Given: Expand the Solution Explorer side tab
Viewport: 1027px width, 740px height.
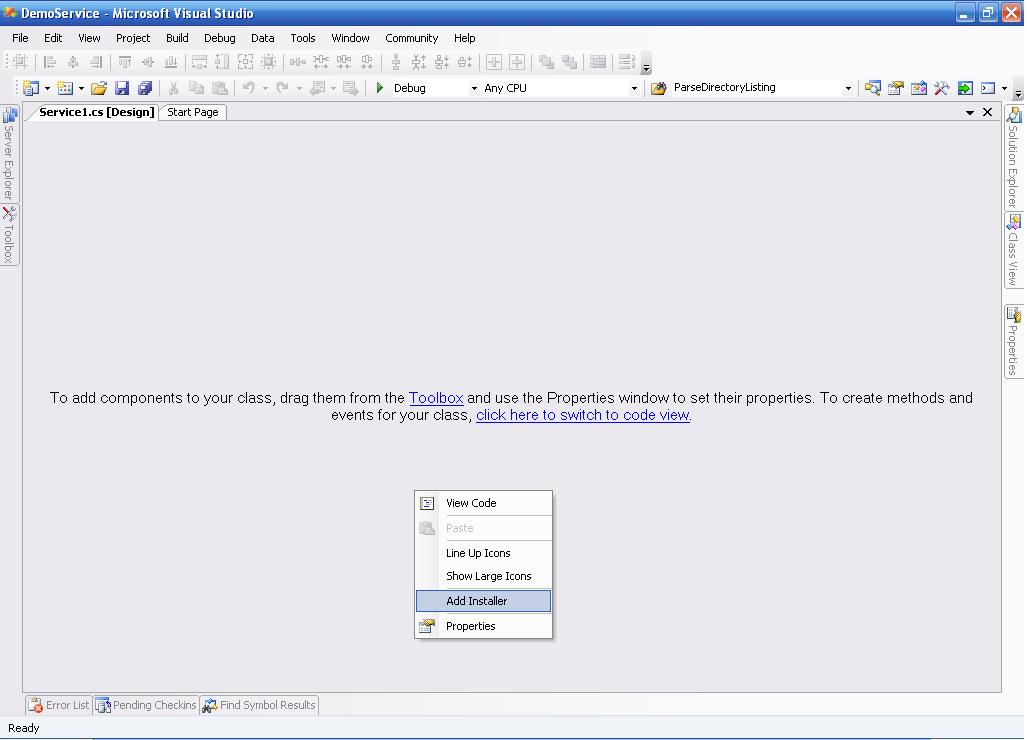Looking at the screenshot, I should coord(1013,158).
